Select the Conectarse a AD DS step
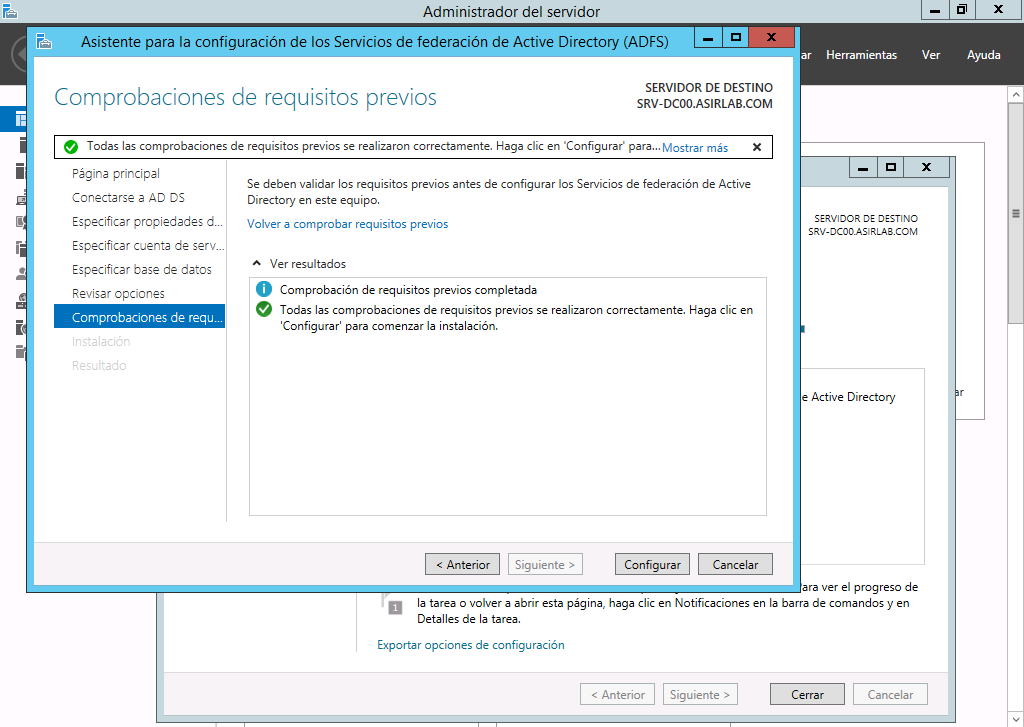1024x727 pixels. [x=128, y=197]
